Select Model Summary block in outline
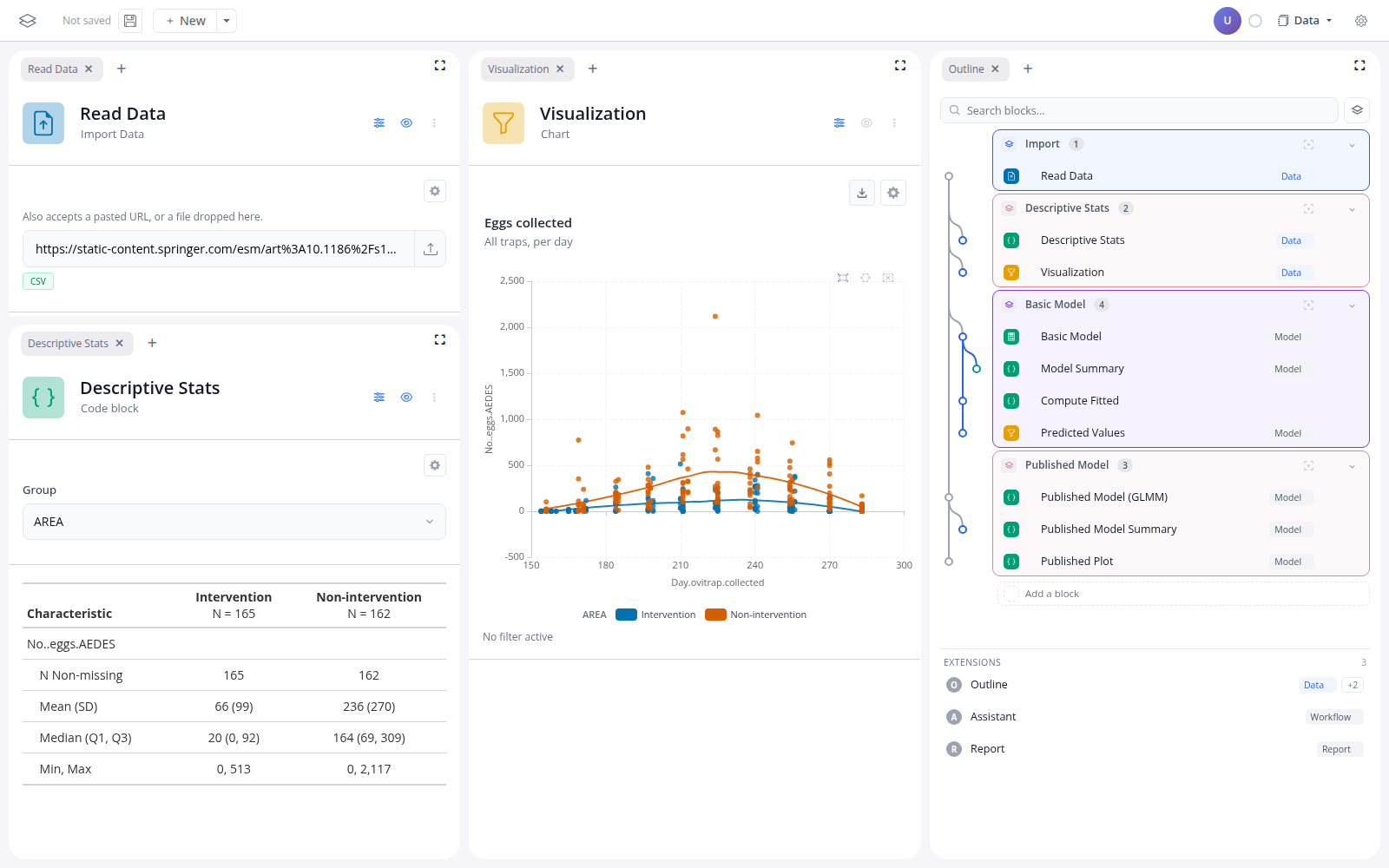 coord(1181,369)
